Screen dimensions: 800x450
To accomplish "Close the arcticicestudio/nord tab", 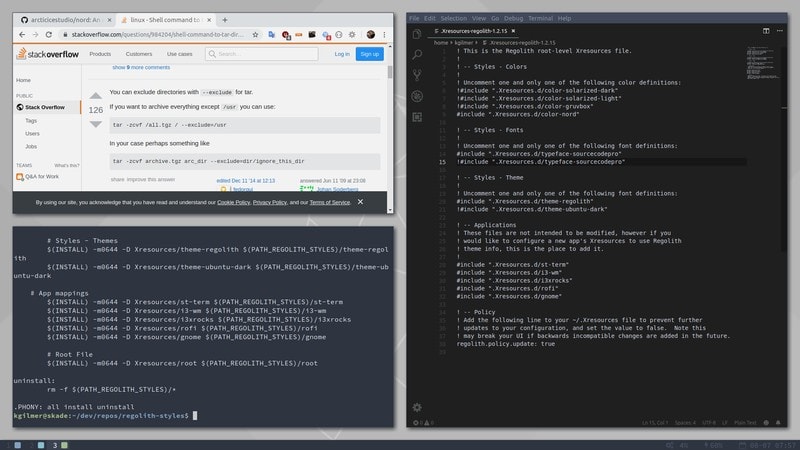I will 109,20.
